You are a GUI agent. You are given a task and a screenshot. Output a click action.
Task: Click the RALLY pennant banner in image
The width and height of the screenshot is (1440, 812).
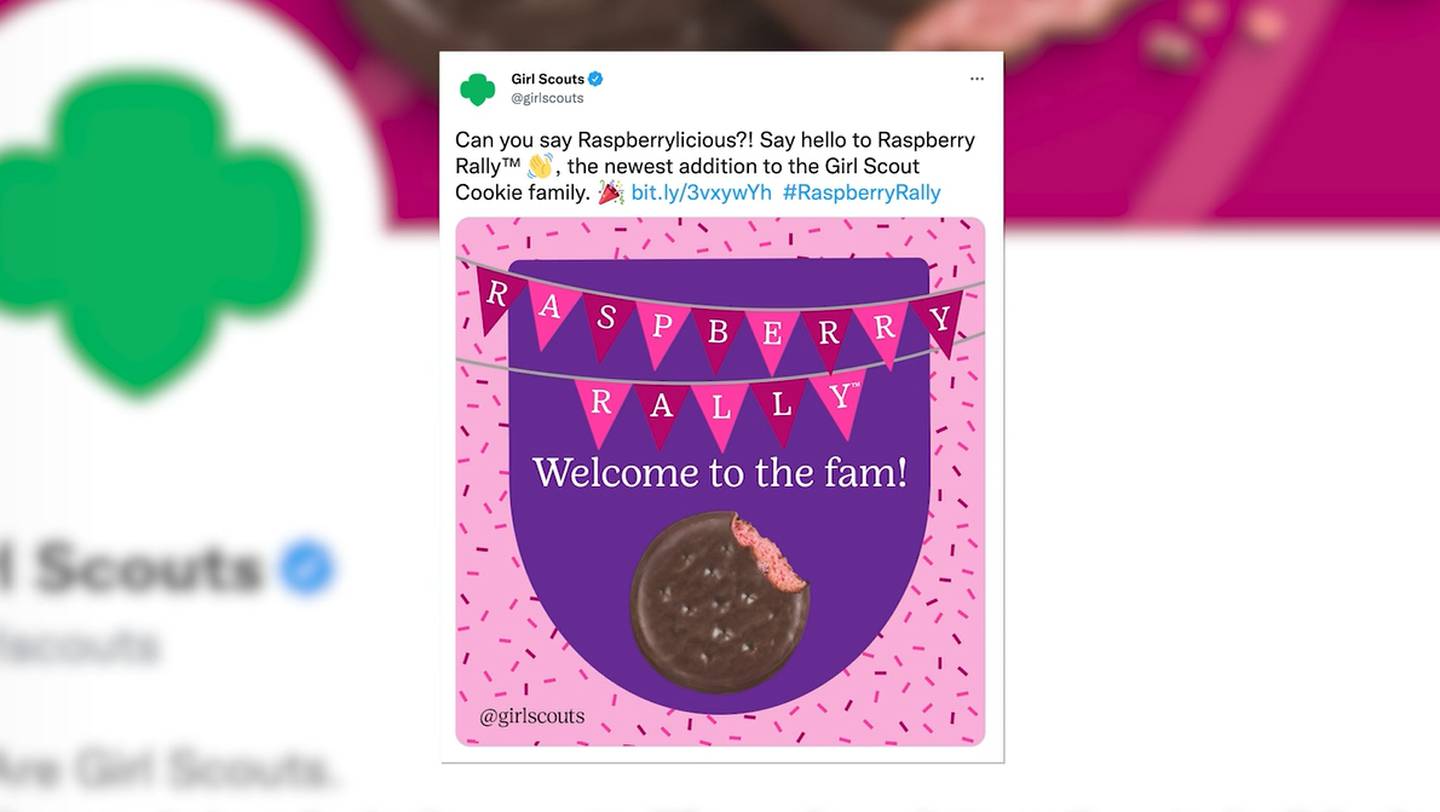point(720,407)
